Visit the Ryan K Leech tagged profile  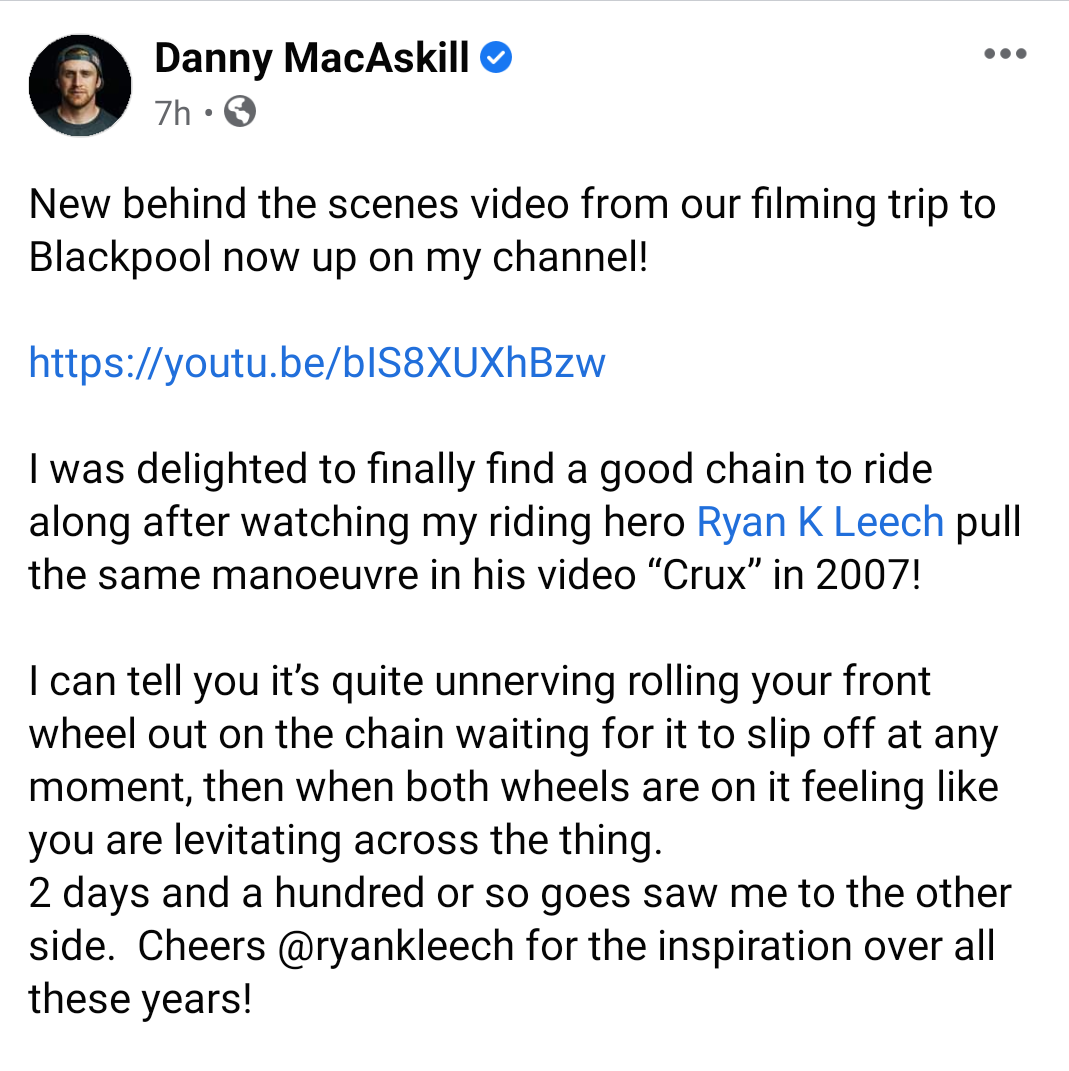click(x=820, y=521)
